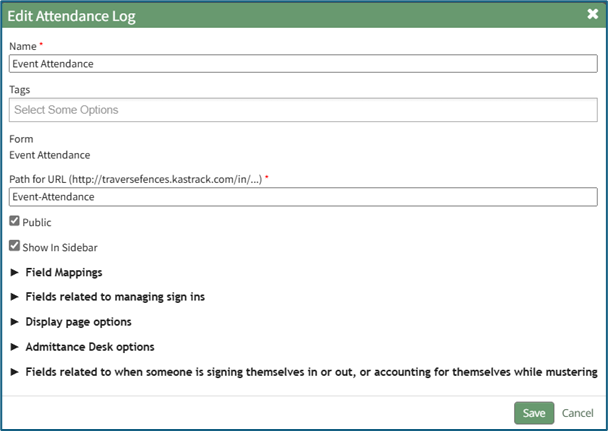Expand the Admittance Desk options heading
Image resolution: width=608 pixels, height=431 pixels.
click(89, 347)
